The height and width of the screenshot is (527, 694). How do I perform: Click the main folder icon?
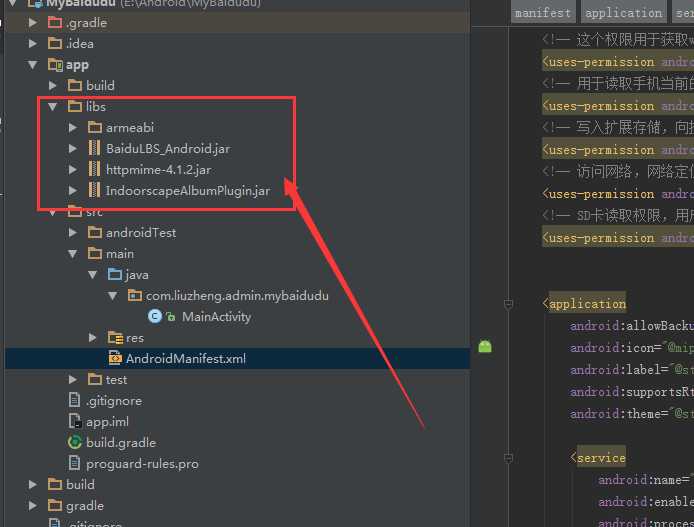pyautogui.click(x=95, y=254)
